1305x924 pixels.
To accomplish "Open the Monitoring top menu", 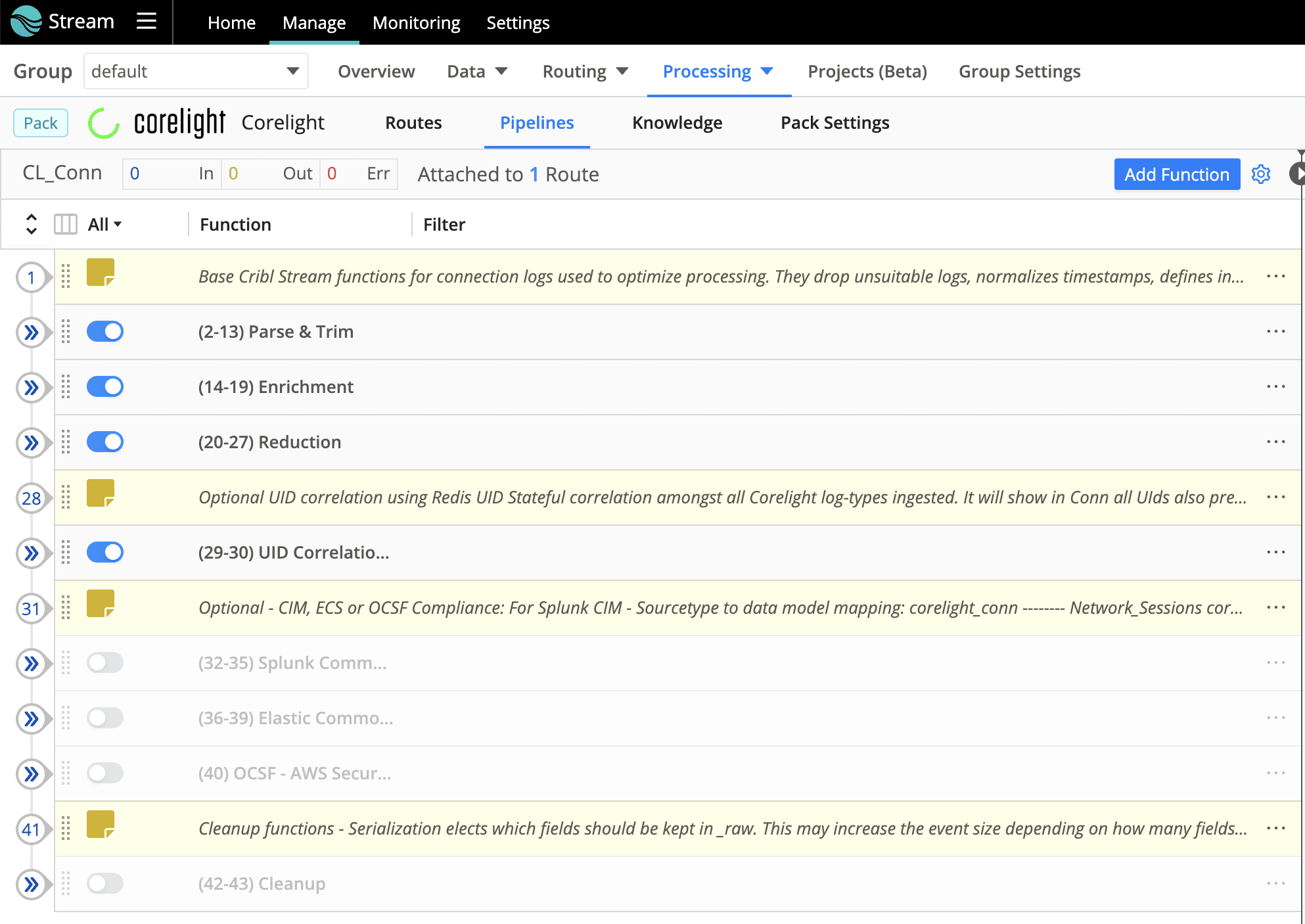I will click(416, 22).
